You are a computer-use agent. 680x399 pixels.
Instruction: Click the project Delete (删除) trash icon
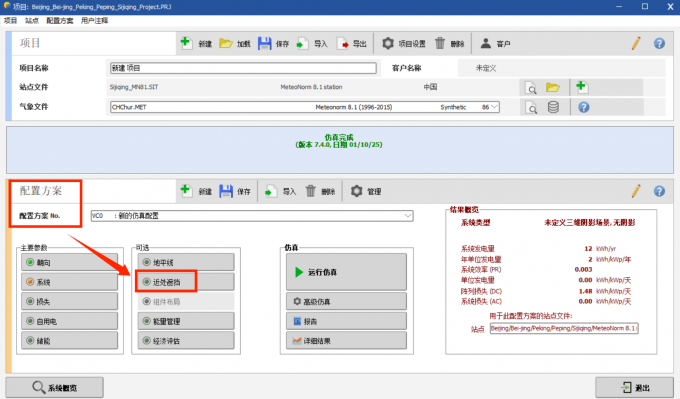point(440,43)
